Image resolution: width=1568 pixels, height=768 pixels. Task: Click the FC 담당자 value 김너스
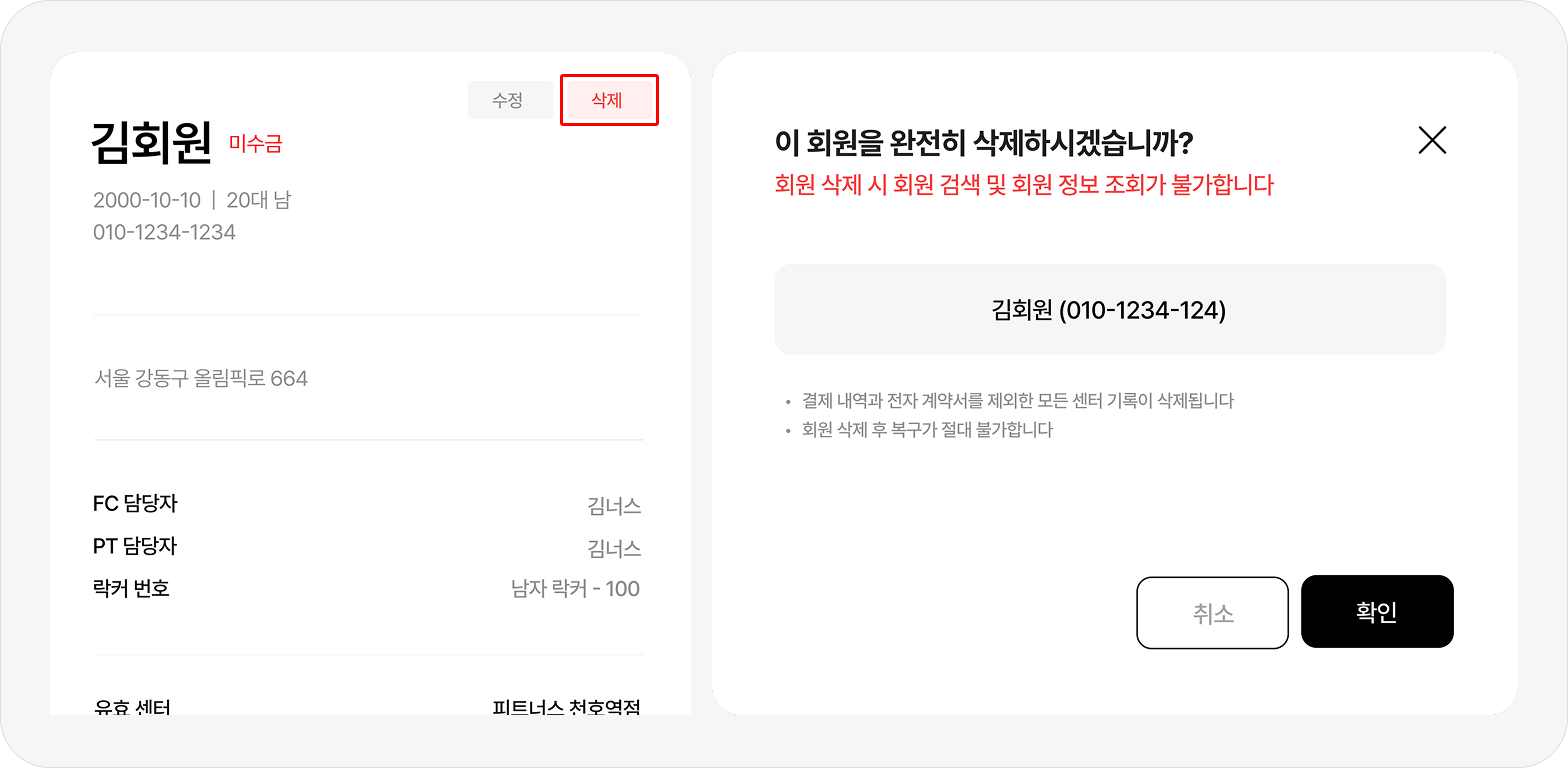point(614,506)
